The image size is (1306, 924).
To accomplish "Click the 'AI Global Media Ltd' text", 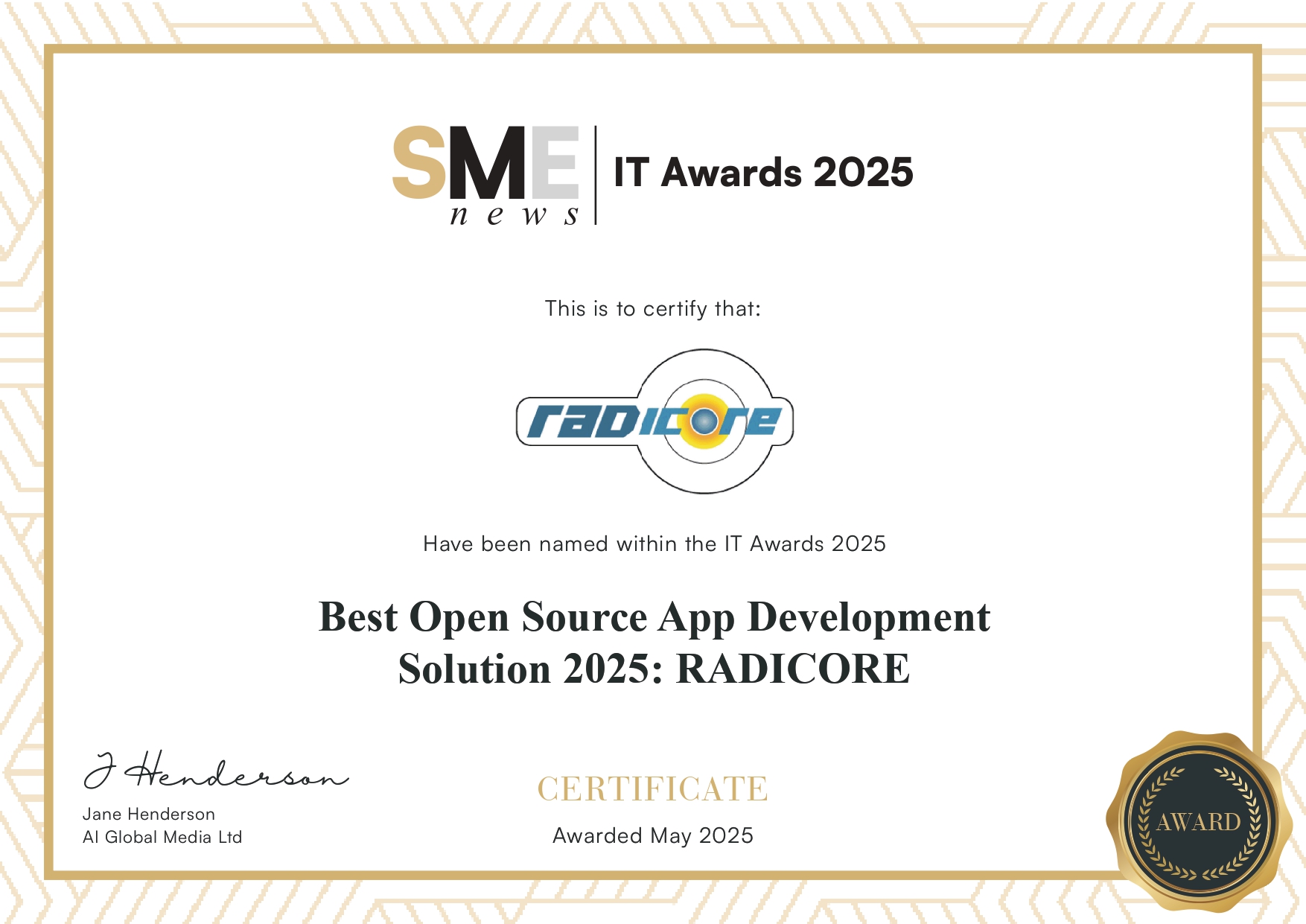I will tap(162, 837).
